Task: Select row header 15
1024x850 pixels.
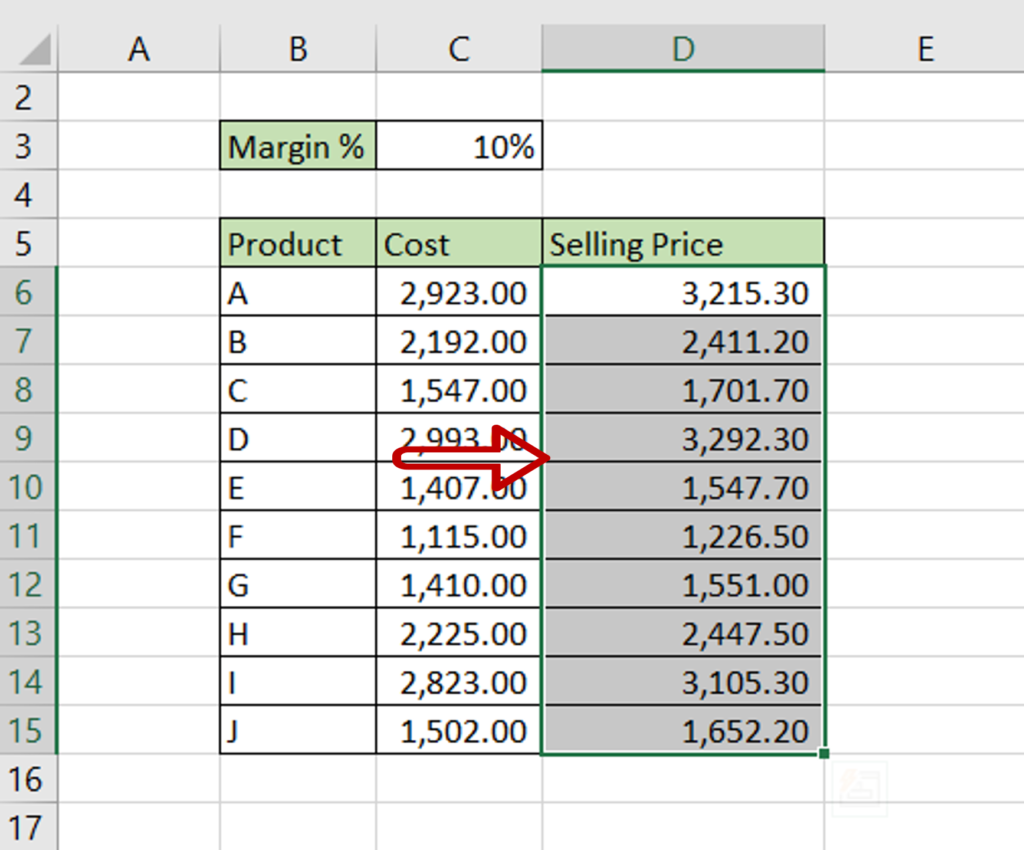Action: coord(28,731)
